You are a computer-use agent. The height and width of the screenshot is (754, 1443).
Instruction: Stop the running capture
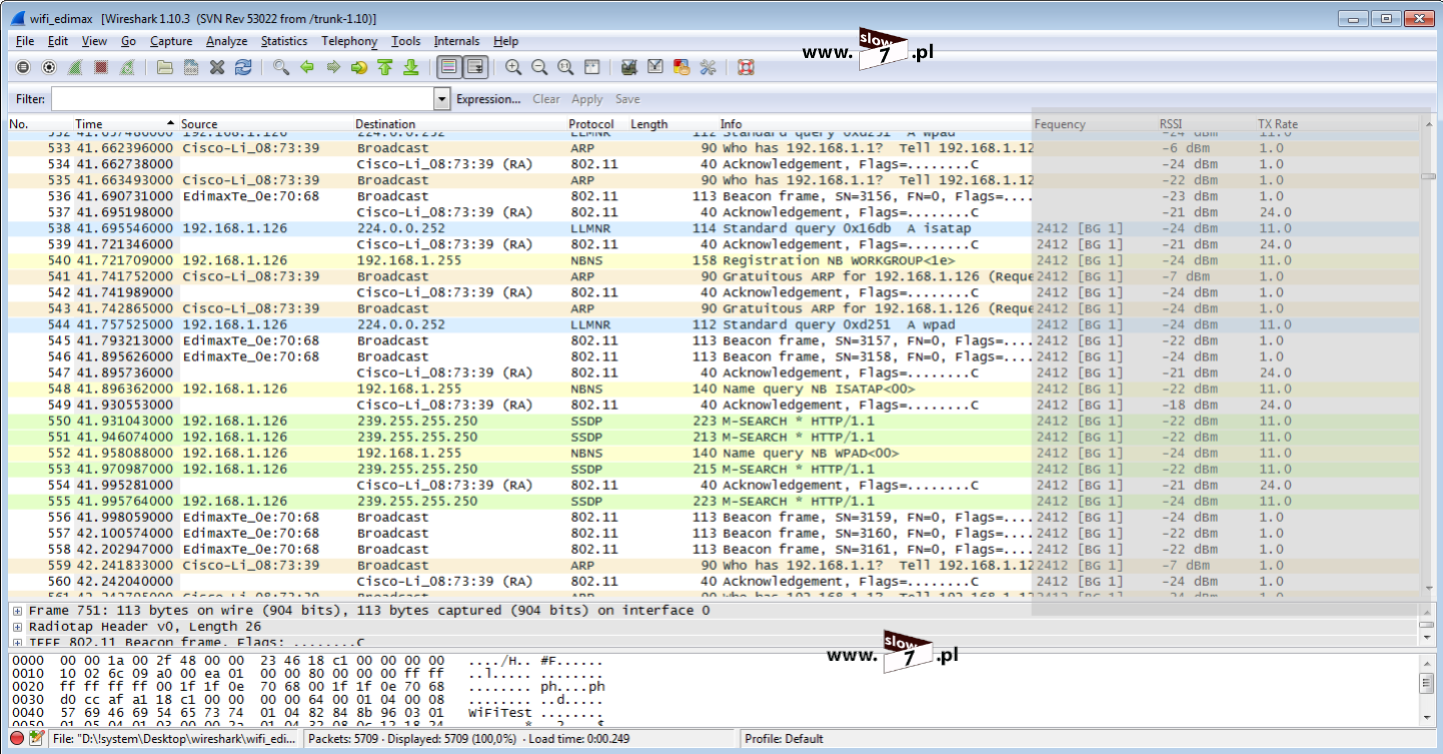[x=101, y=67]
